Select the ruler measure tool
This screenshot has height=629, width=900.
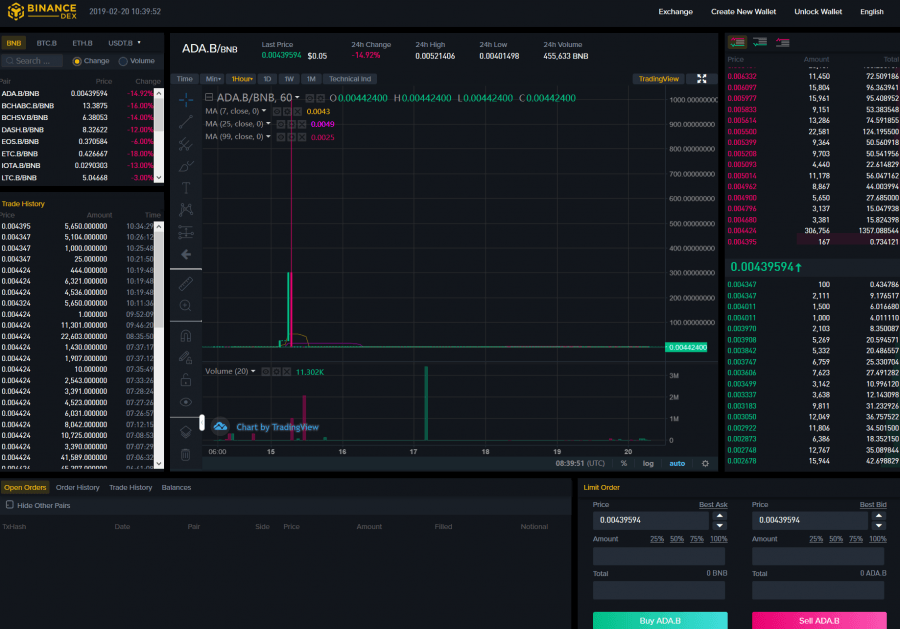[x=185, y=284]
